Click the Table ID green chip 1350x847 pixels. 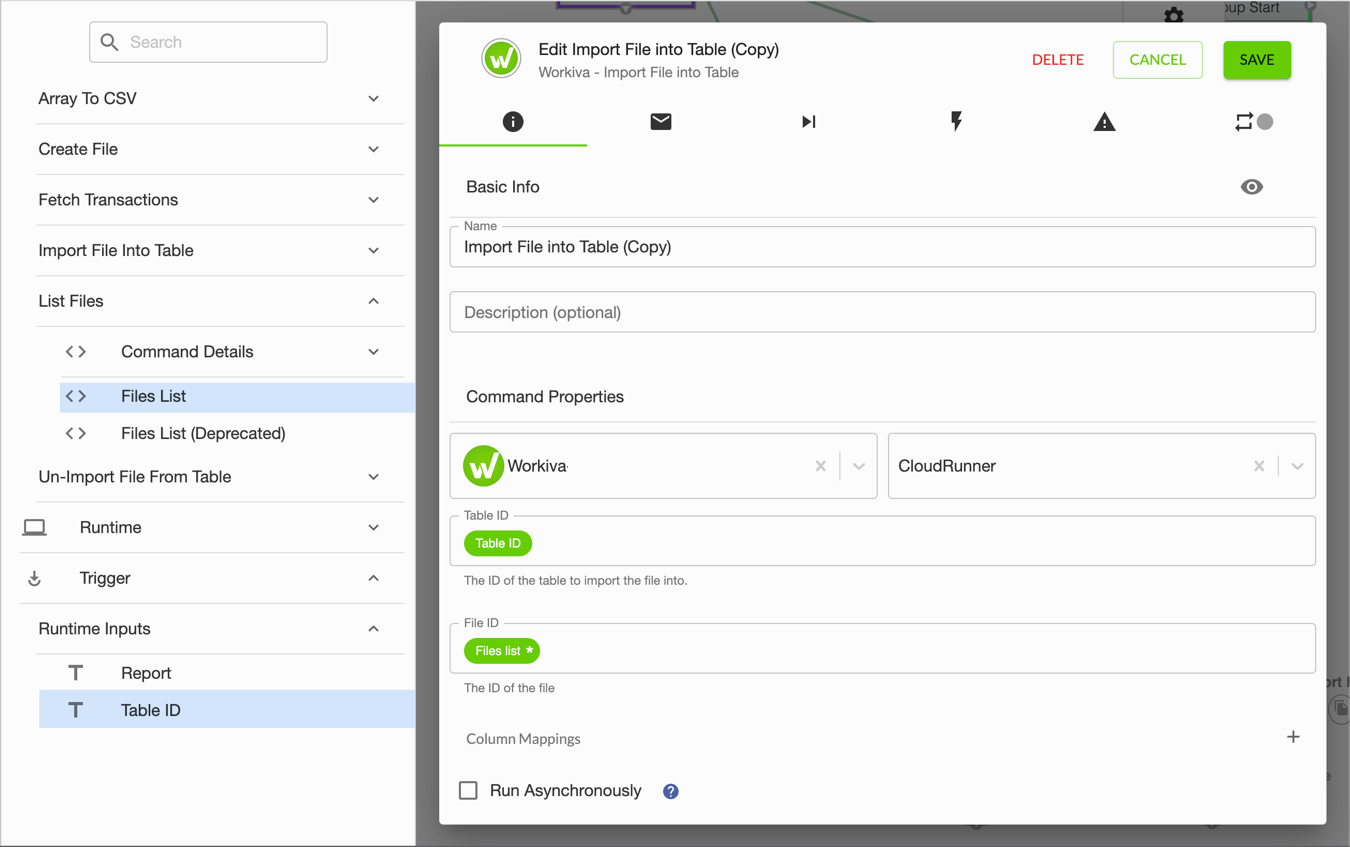click(x=498, y=543)
